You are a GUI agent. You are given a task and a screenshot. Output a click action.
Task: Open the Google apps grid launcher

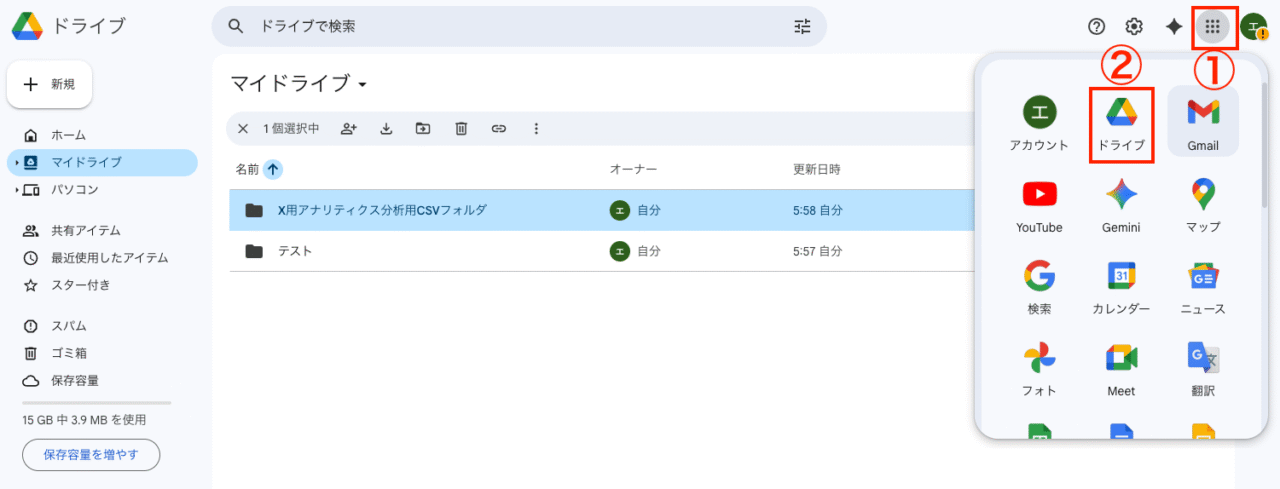[1213, 27]
